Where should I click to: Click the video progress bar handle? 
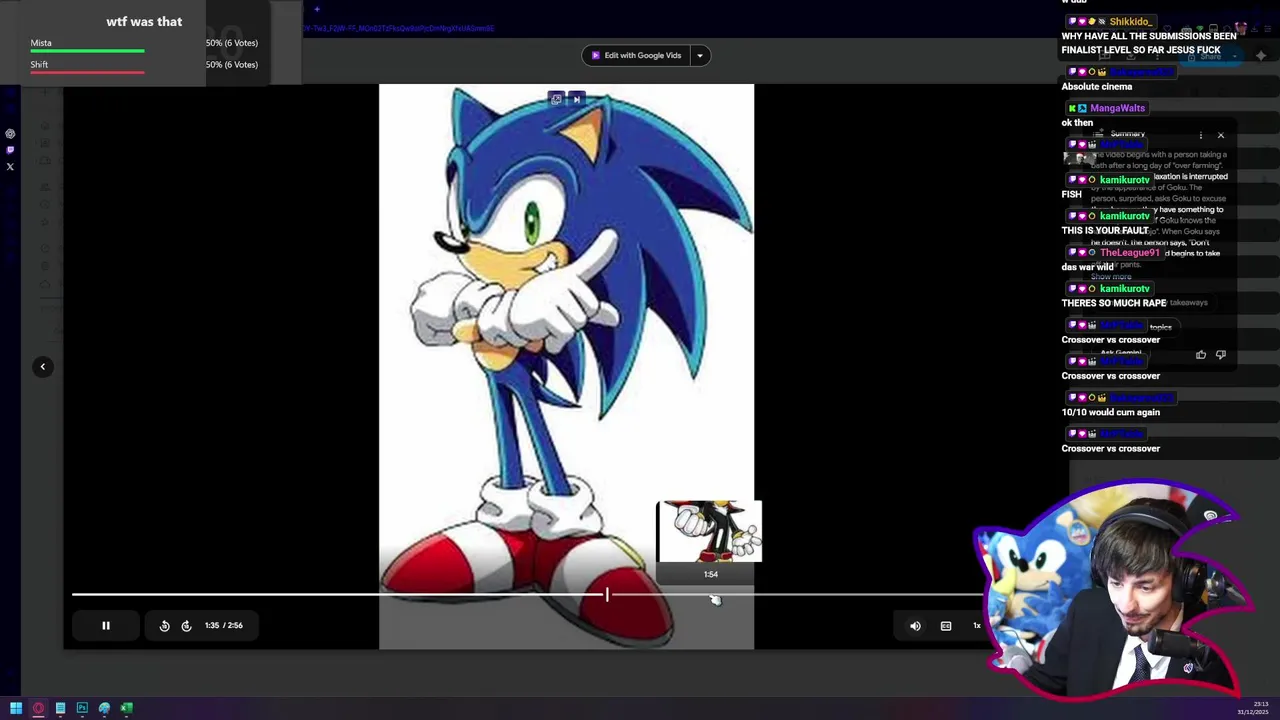tap(607, 595)
